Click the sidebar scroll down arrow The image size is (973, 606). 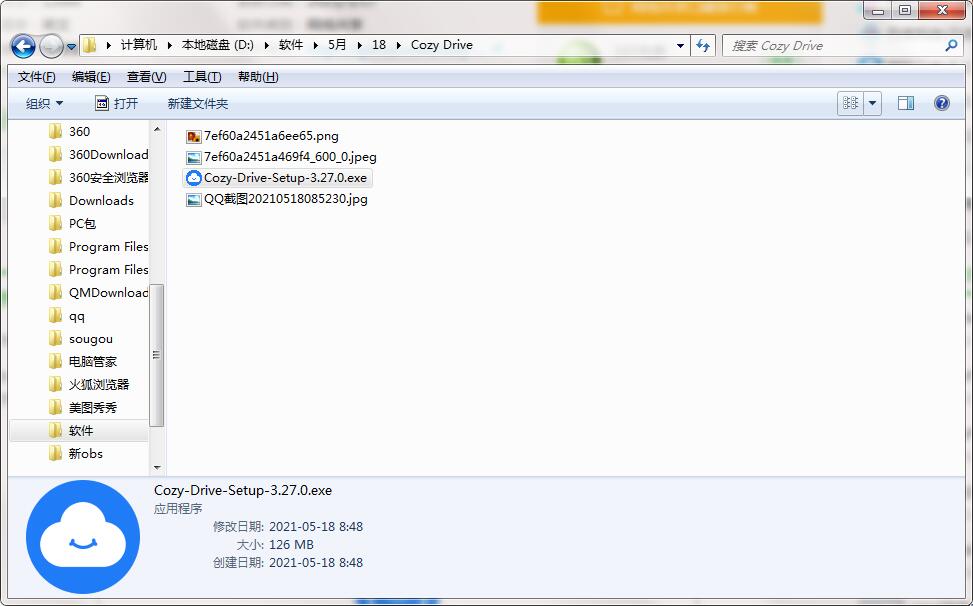coord(157,467)
